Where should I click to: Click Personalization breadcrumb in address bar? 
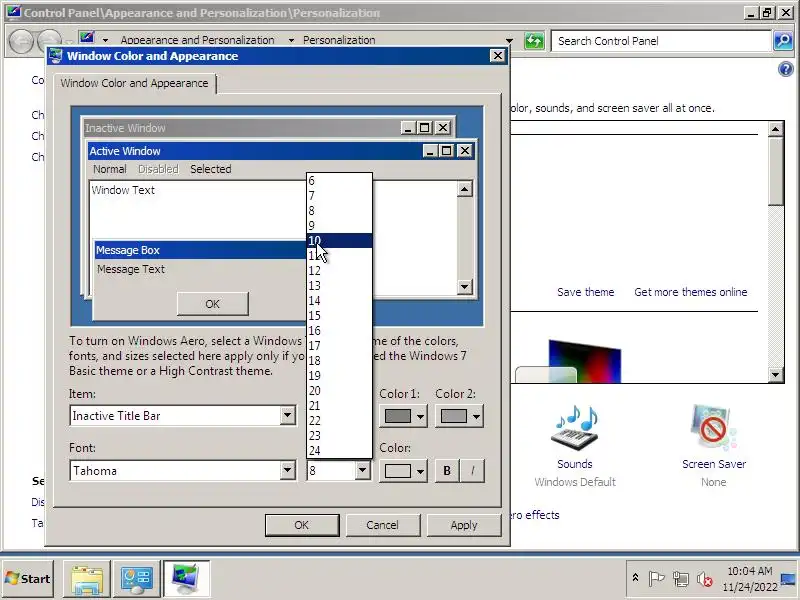point(339,40)
